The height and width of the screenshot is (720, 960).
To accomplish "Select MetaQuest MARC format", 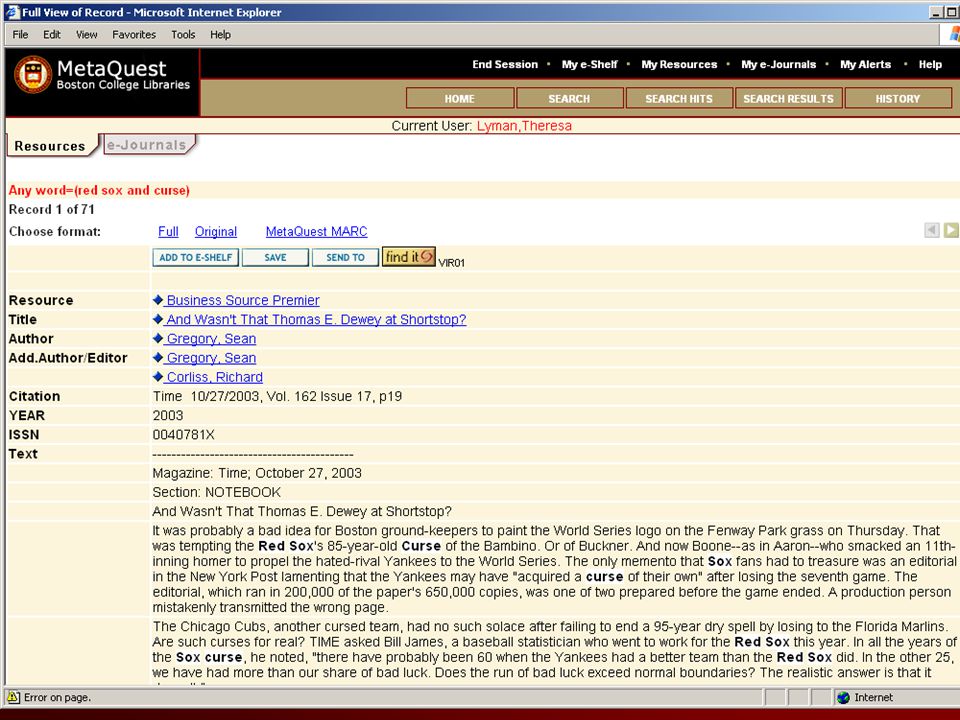I will pos(317,231).
